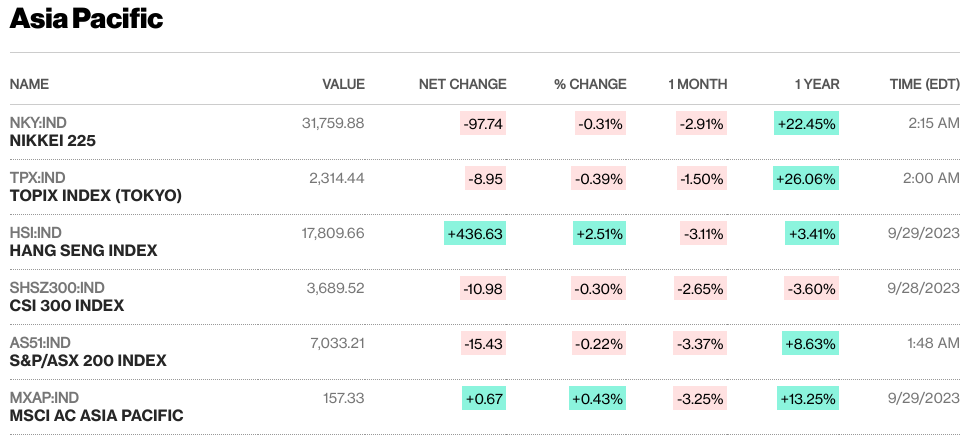975x435 pixels.
Task: Click the +22.45% one-year value cell
Action: point(806,124)
